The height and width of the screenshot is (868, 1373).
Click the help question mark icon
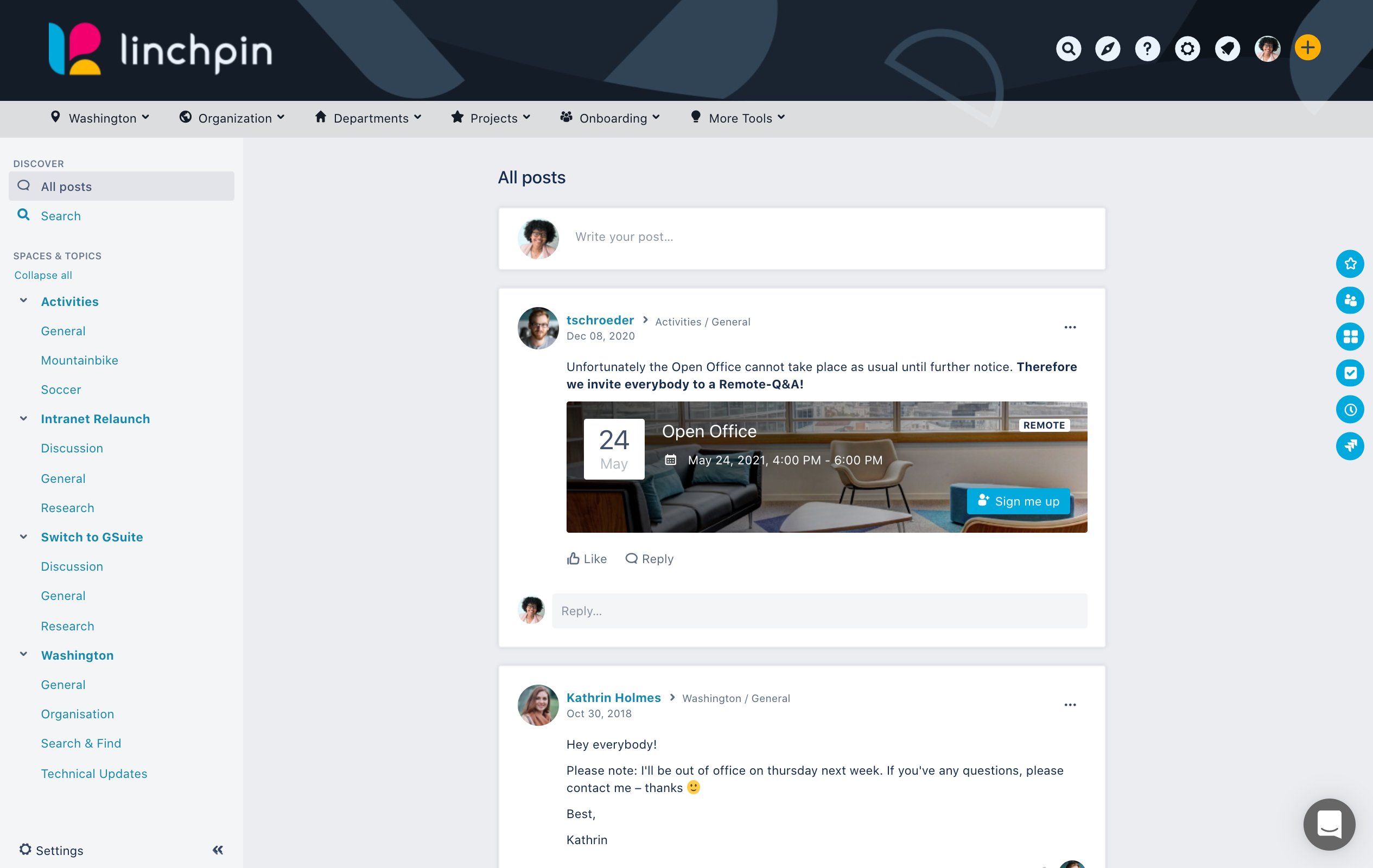coord(1147,48)
